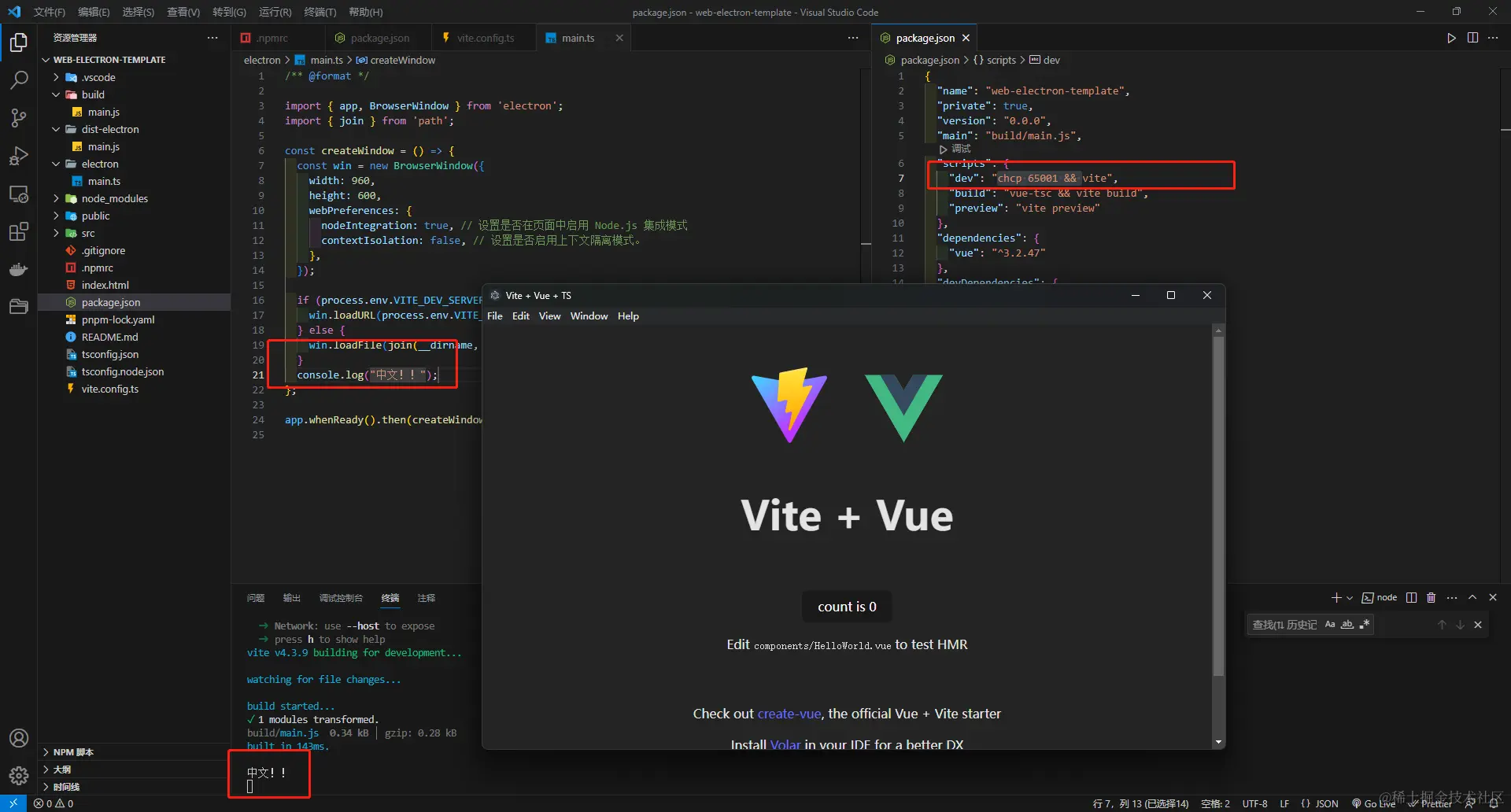The width and height of the screenshot is (1511, 812).
Task: Open the 问题 panel tab
Action: (x=256, y=598)
